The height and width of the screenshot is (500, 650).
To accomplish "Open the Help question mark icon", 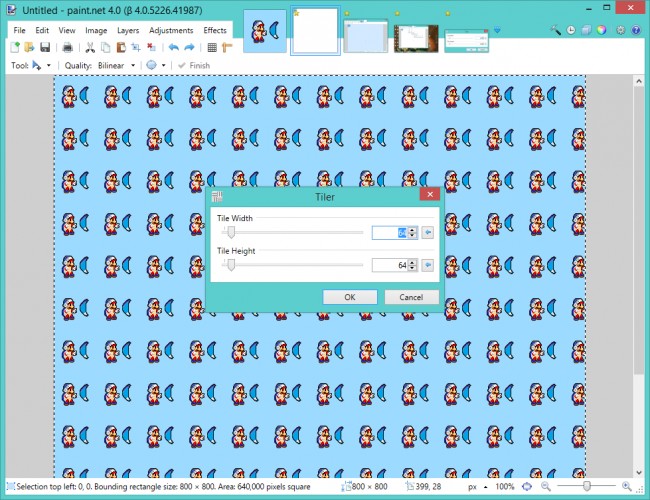I will click(636, 30).
